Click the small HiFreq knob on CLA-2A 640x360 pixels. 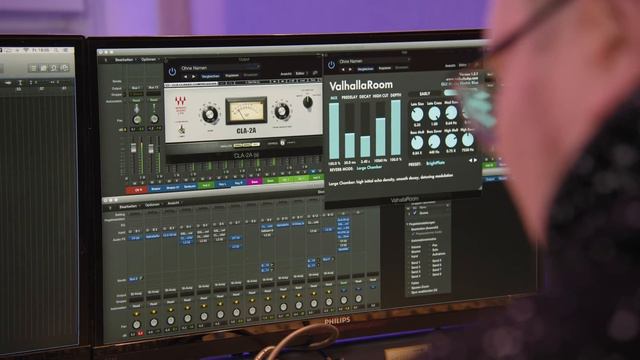tap(308, 102)
